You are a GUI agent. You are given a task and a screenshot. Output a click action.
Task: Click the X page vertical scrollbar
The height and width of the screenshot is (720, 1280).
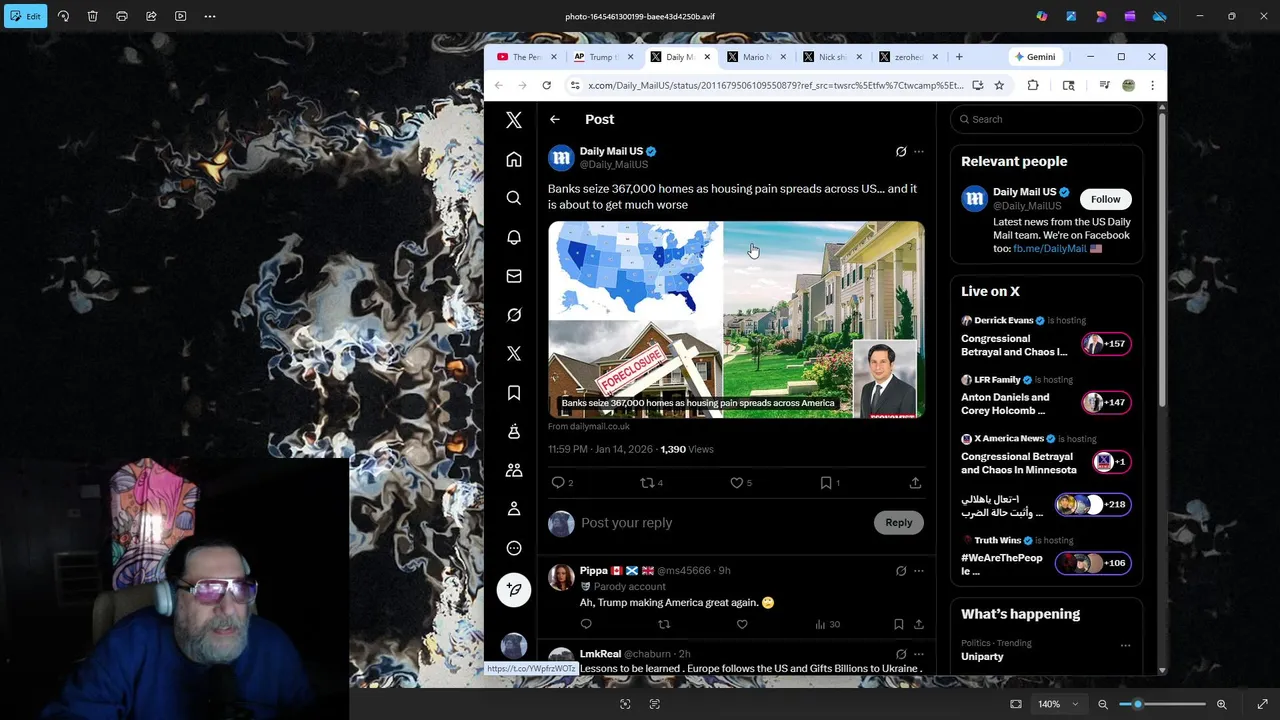[x=1162, y=260]
